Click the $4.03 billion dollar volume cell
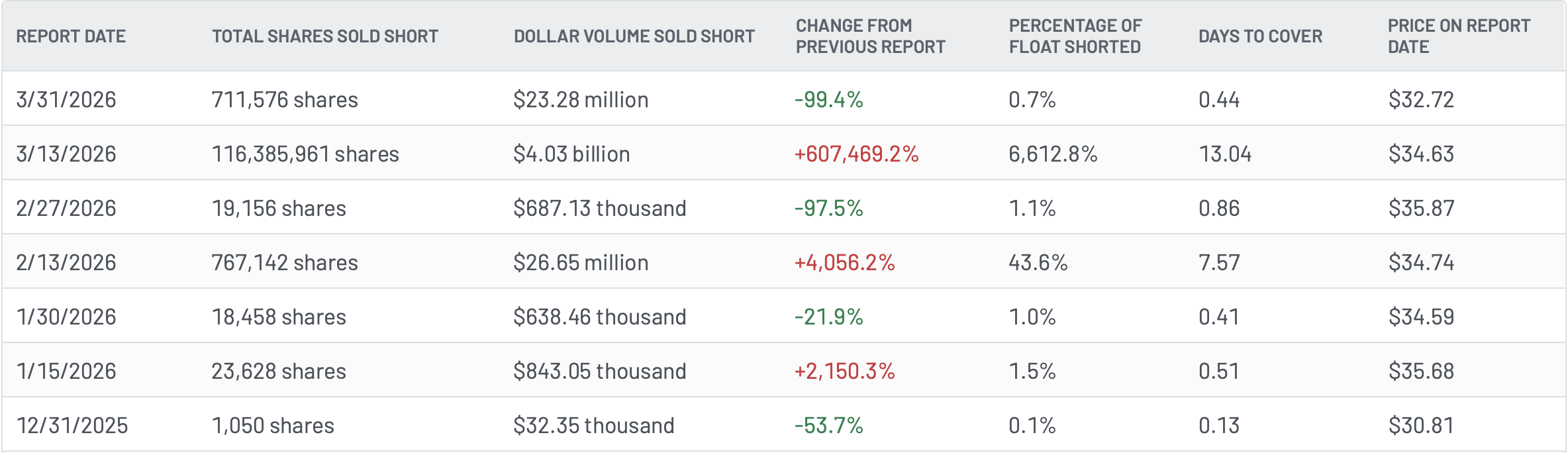Image resolution: width=1568 pixels, height=453 pixels. pyautogui.click(x=571, y=154)
